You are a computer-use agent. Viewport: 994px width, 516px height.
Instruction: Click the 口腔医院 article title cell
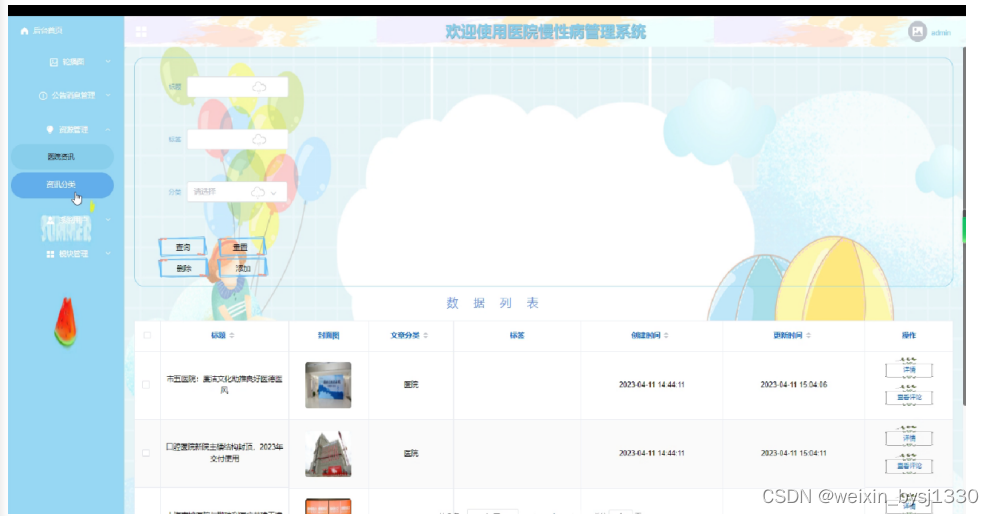pyautogui.click(x=224, y=453)
